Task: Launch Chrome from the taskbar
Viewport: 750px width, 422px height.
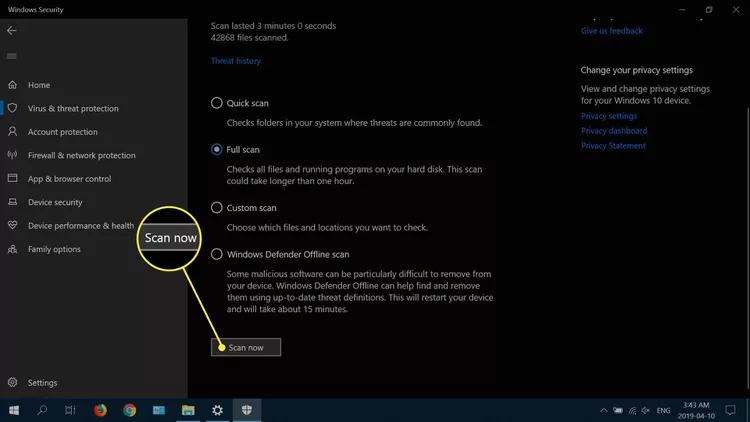Action: point(130,410)
